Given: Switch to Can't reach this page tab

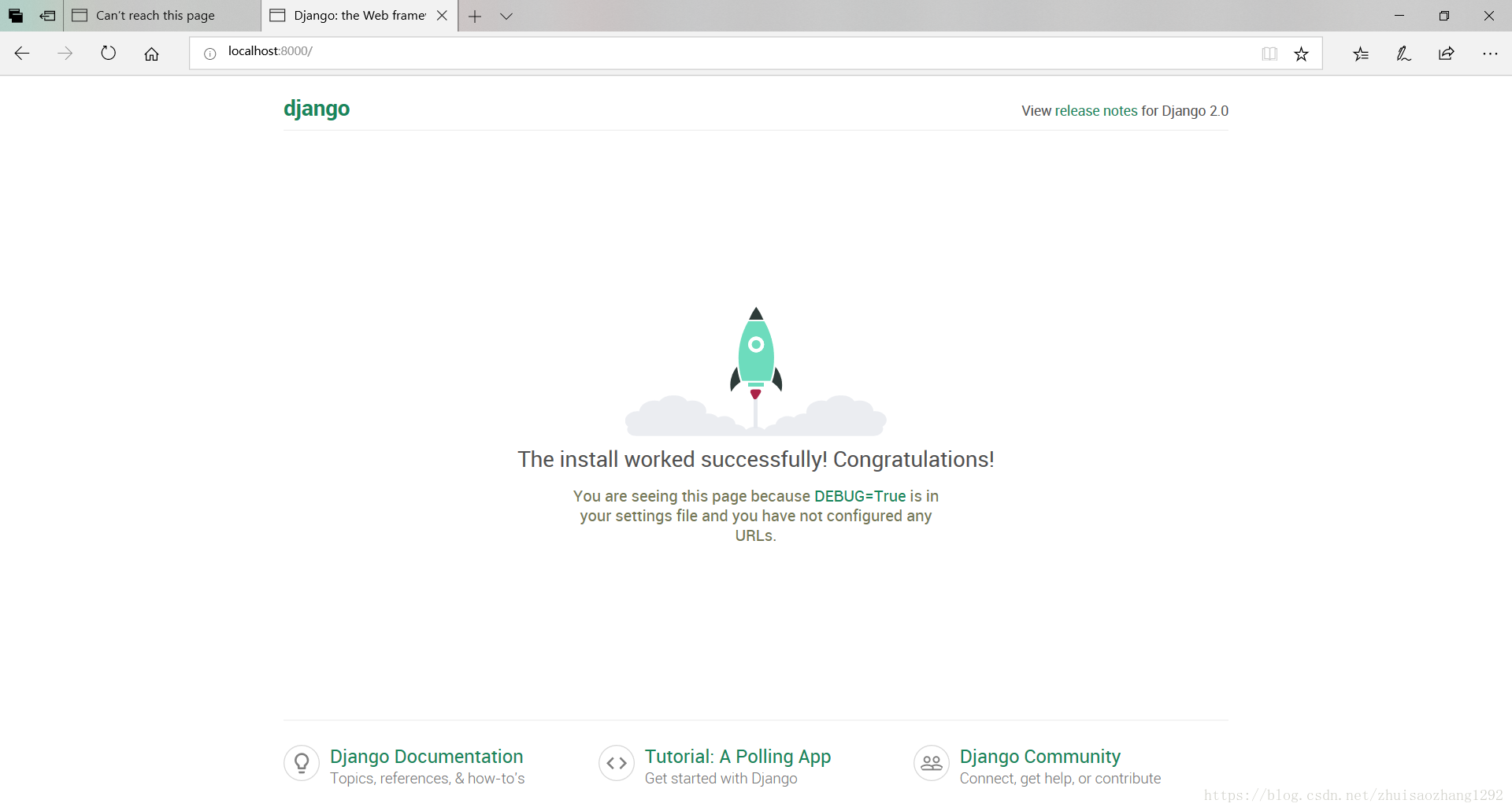Looking at the screenshot, I should (162, 16).
